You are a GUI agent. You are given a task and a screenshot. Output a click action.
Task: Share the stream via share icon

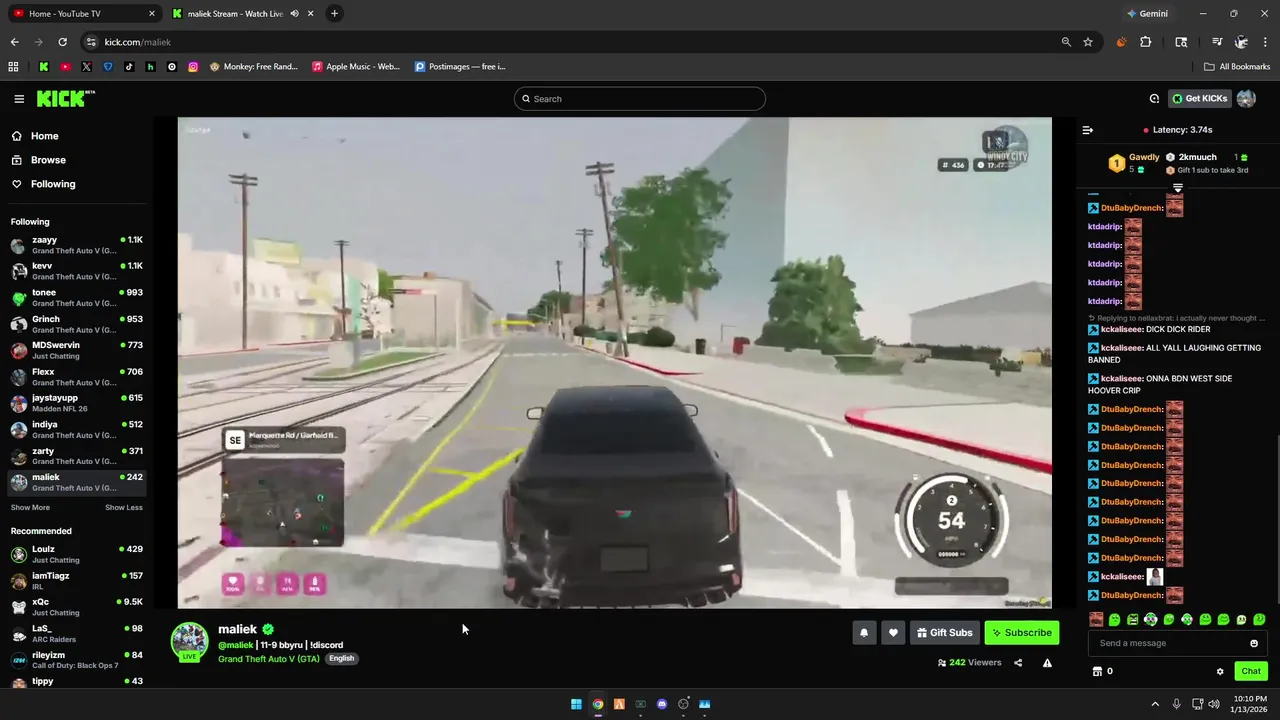[x=1018, y=663]
